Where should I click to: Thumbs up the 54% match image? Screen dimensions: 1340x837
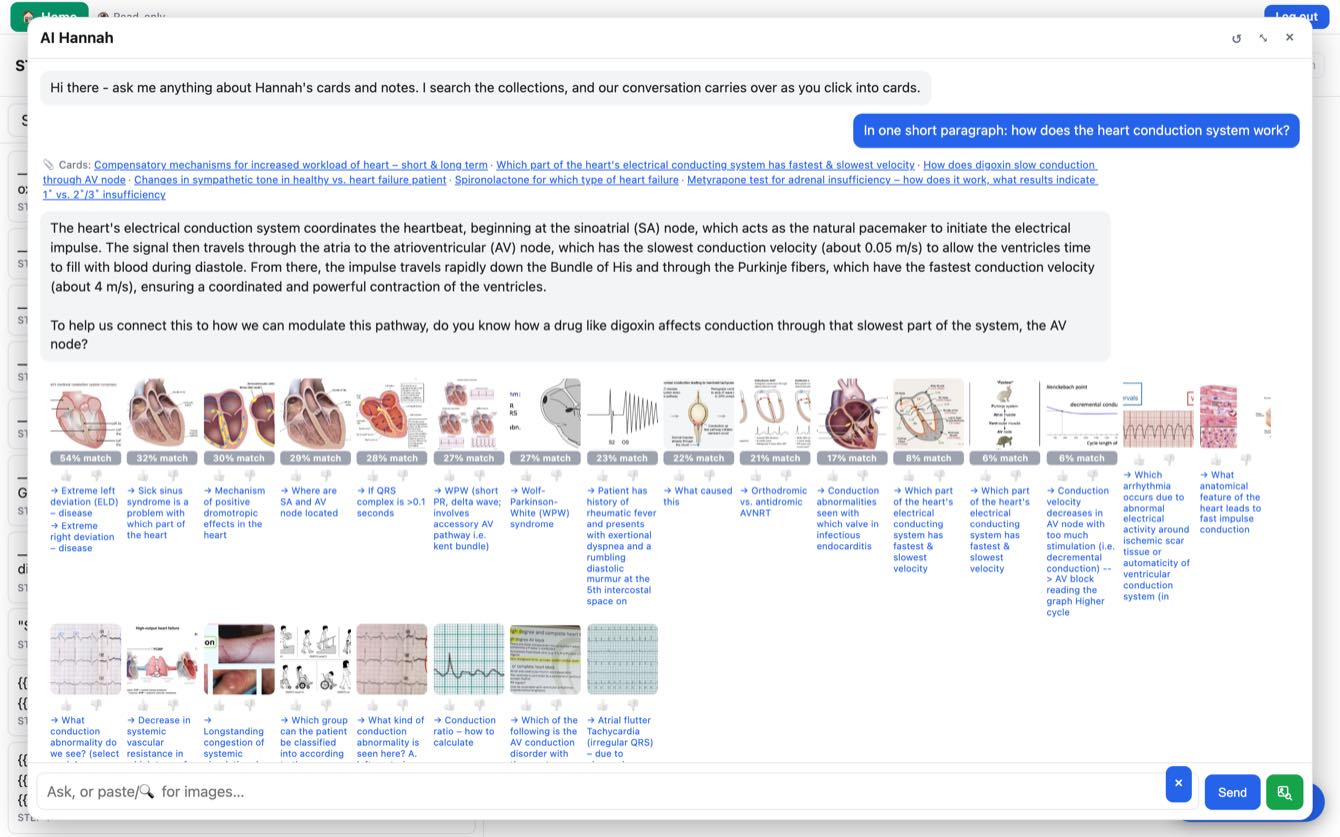click(68, 476)
